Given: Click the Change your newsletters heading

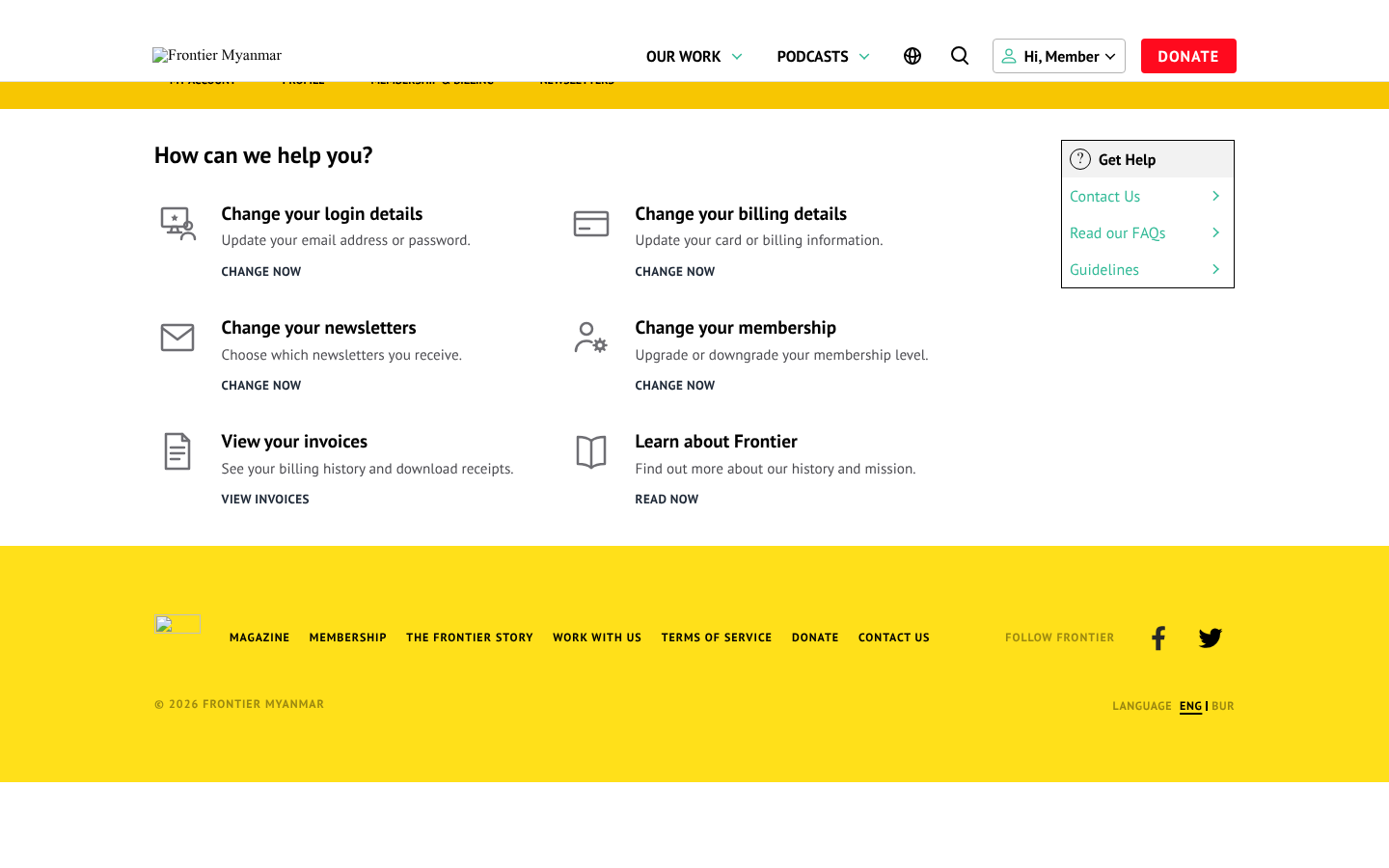Looking at the screenshot, I should pyautogui.click(x=319, y=327).
